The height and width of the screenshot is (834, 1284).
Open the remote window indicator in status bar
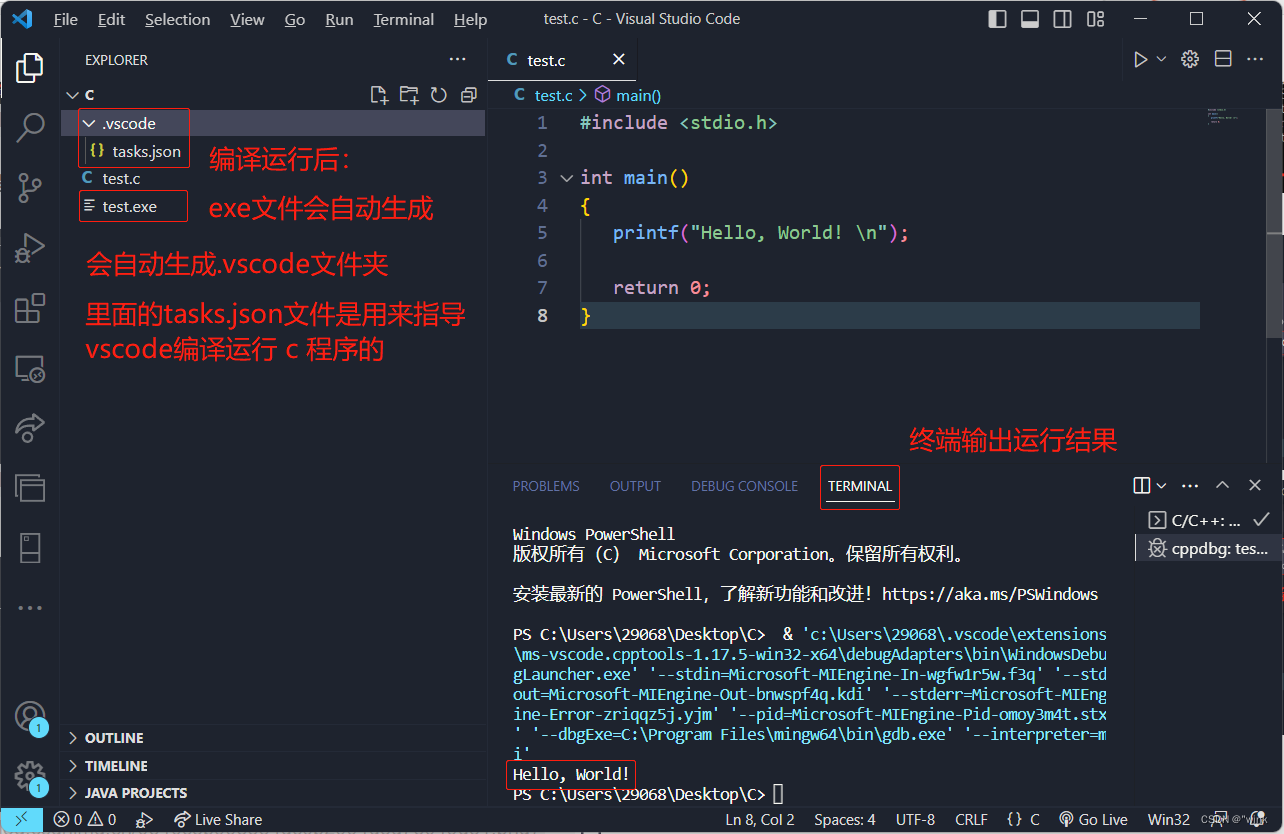point(21,820)
